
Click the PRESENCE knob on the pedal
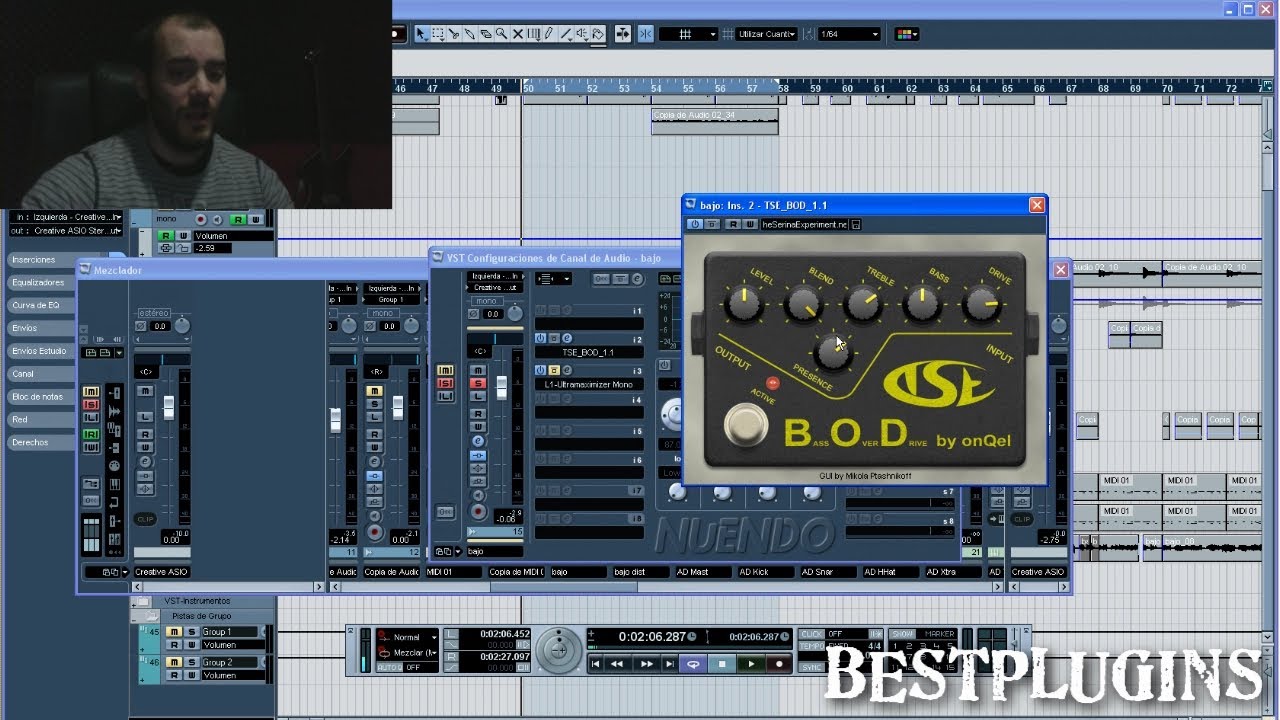click(832, 350)
